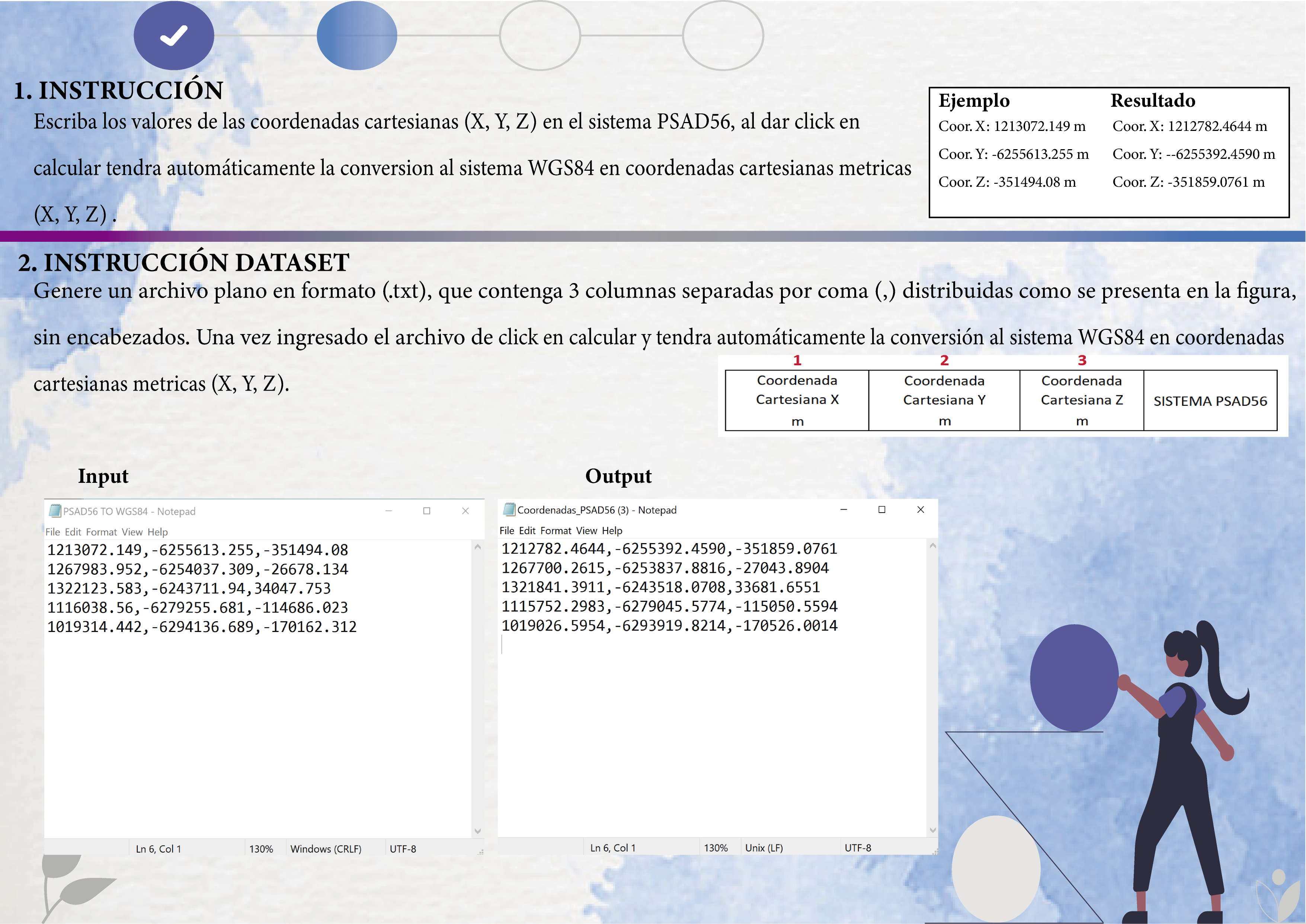
Task: Maximize the Coordenadas_PSAD56 Notepad window
Action: pos(881,510)
